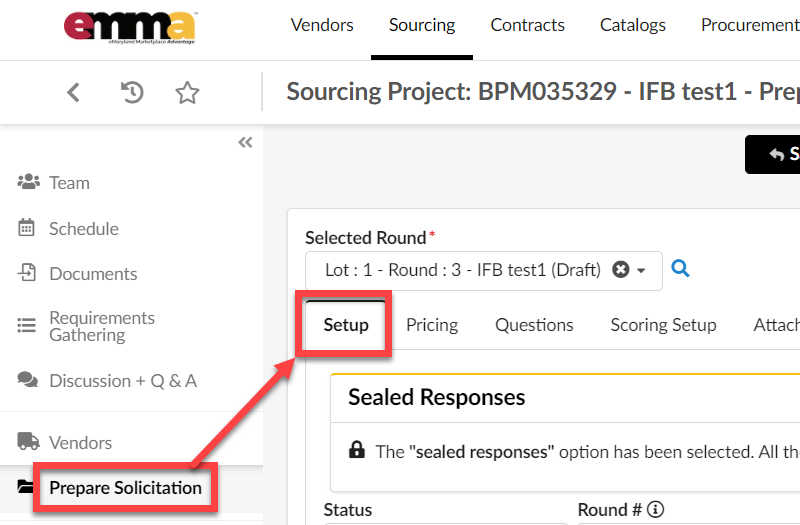Open Documents in the sidebar

tap(93, 274)
